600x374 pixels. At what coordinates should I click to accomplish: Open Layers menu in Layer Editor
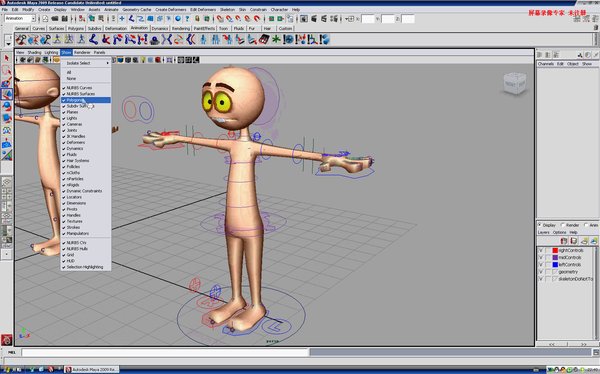pyautogui.click(x=543, y=233)
